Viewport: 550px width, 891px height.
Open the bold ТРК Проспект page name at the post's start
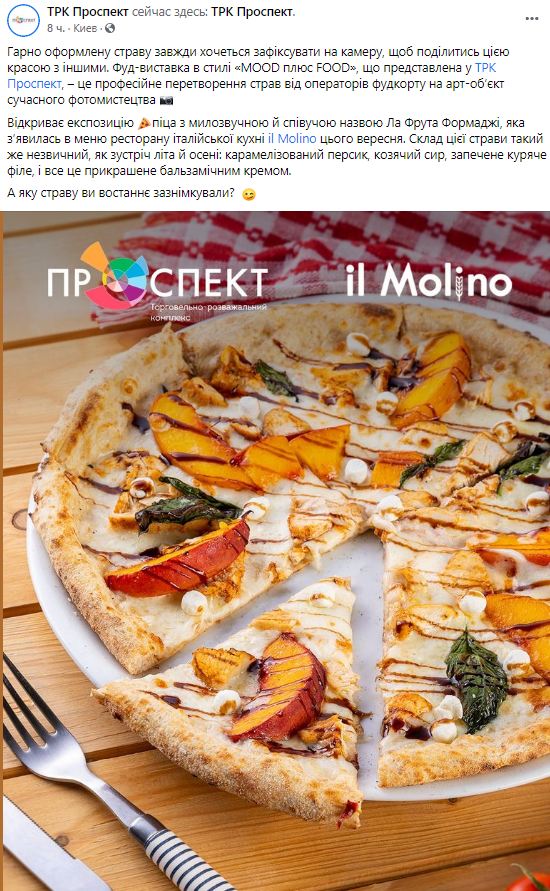pyautogui.click(x=88, y=12)
